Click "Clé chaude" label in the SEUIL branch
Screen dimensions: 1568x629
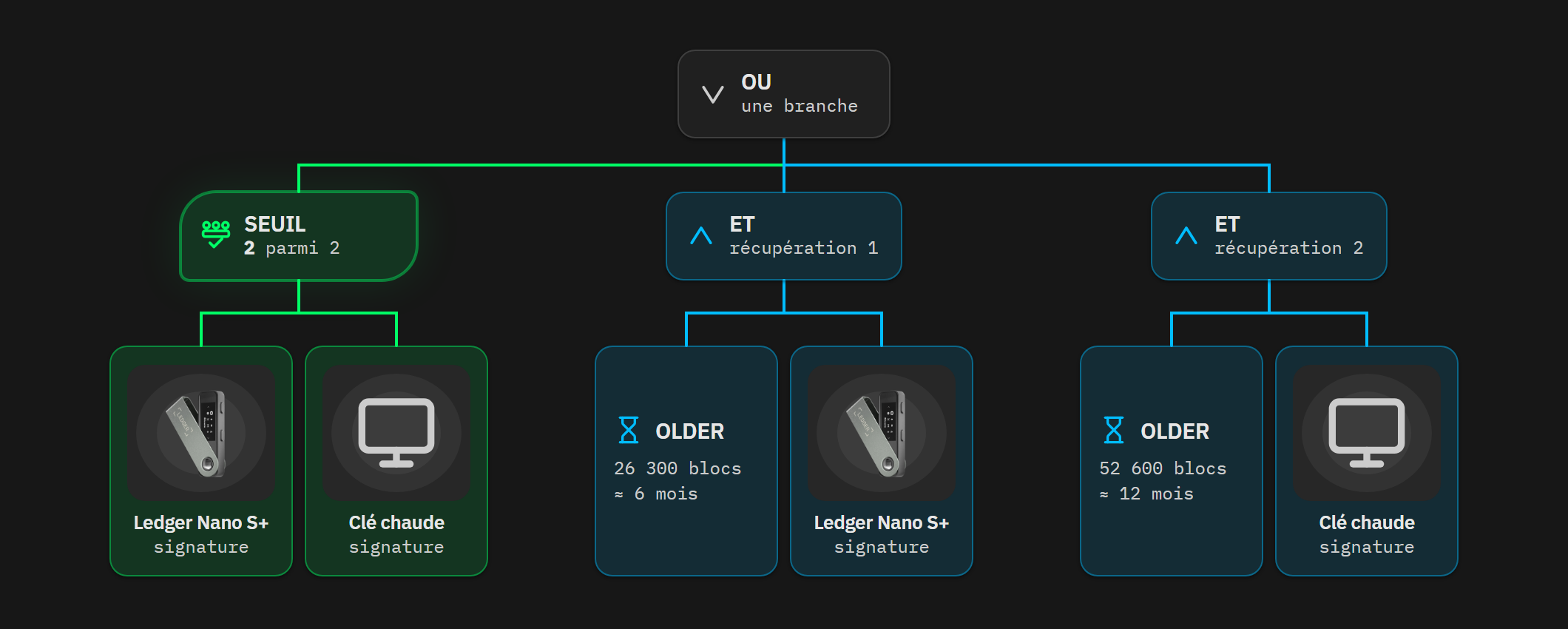[396, 522]
